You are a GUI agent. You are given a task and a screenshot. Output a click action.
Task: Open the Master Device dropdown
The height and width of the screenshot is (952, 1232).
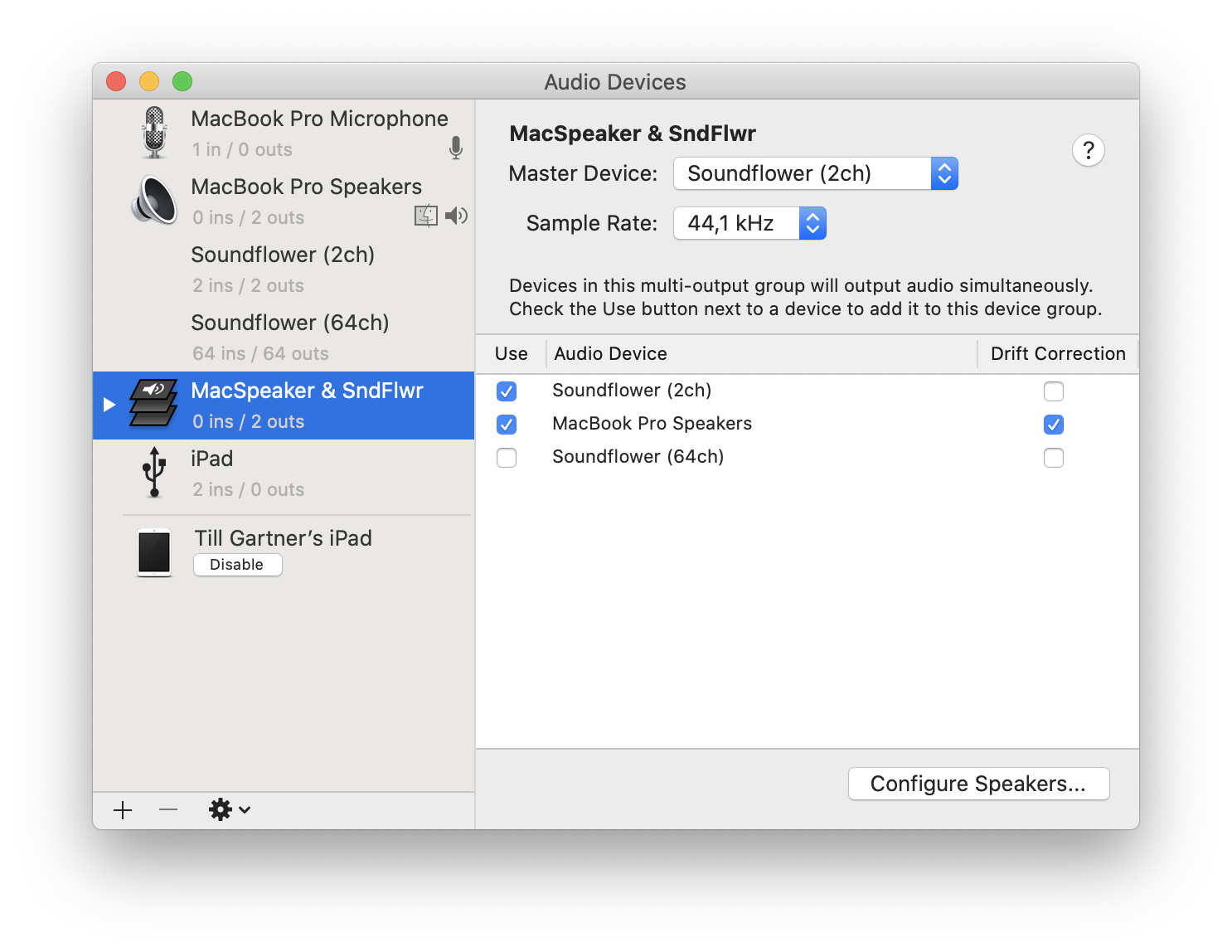click(816, 174)
